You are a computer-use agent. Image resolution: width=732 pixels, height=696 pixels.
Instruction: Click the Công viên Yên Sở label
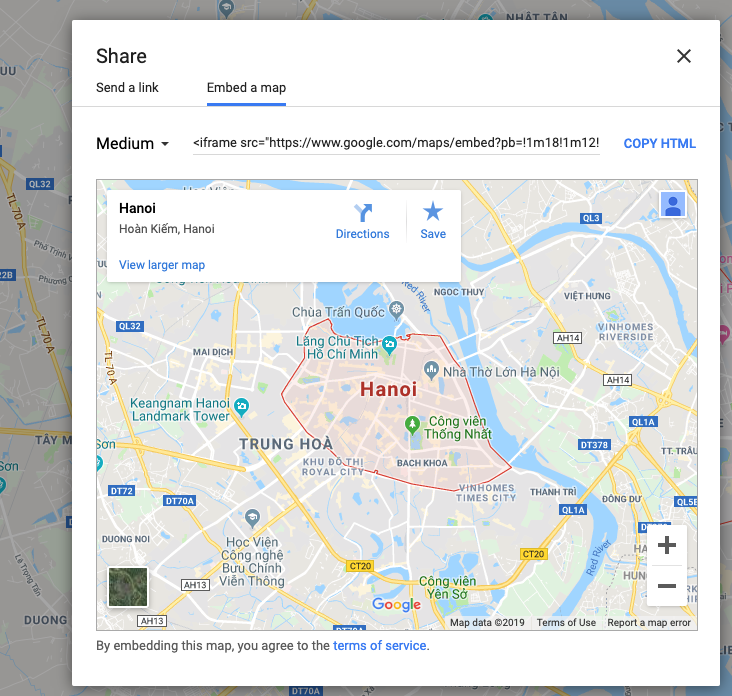coord(447,588)
